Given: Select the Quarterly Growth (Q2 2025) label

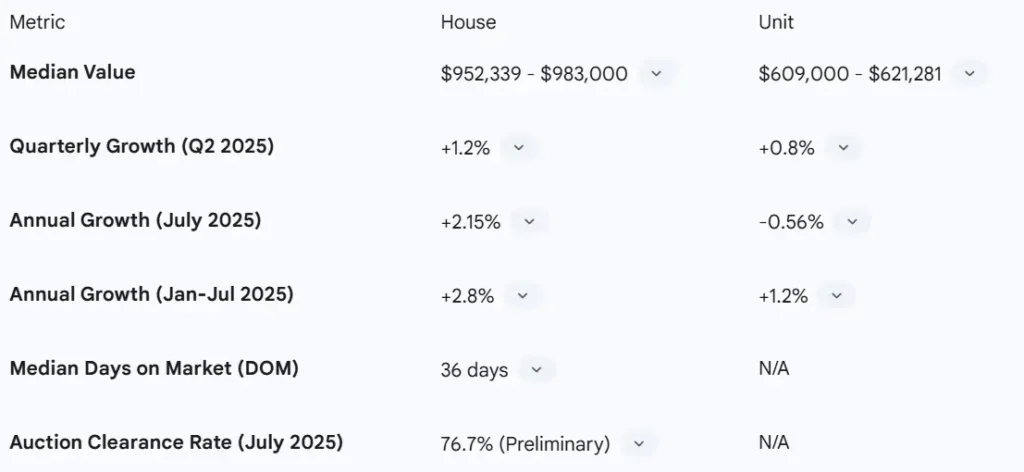Looking at the screenshot, I should tap(141, 146).
